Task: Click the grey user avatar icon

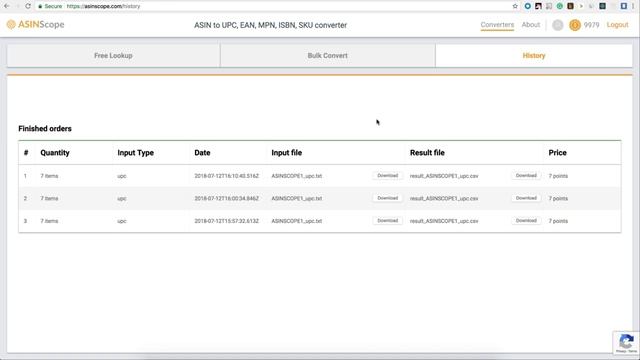Action: [x=558, y=25]
